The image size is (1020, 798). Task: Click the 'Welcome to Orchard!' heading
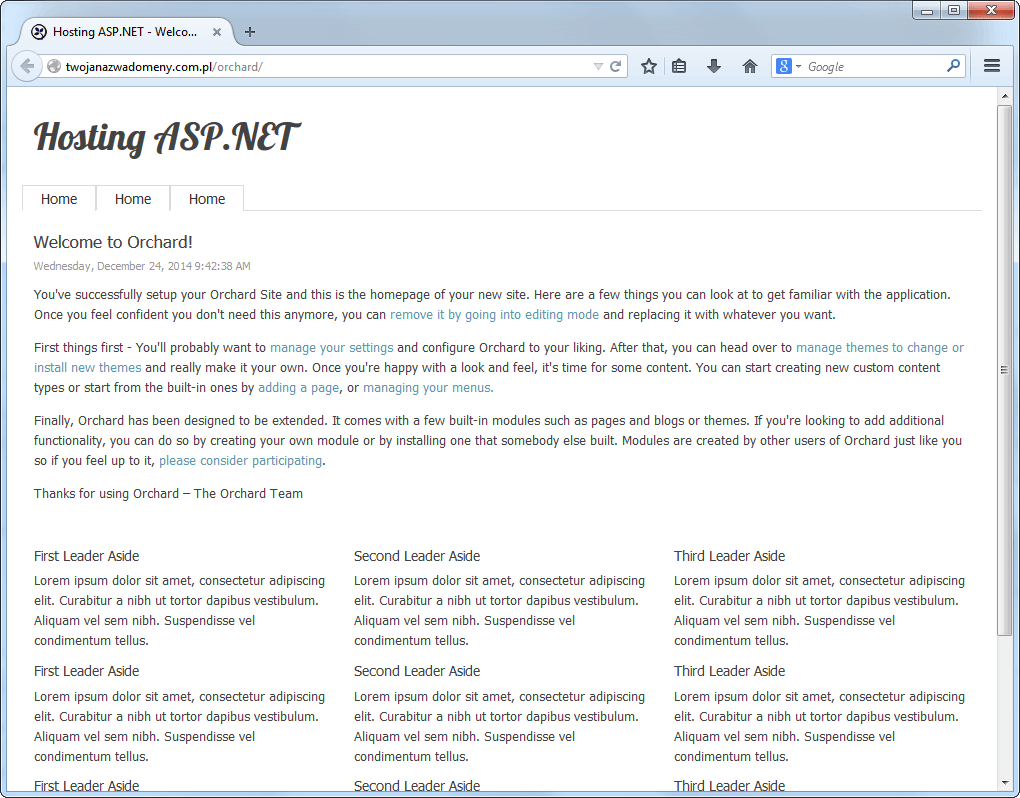pyautogui.click(x=113, y=243)
